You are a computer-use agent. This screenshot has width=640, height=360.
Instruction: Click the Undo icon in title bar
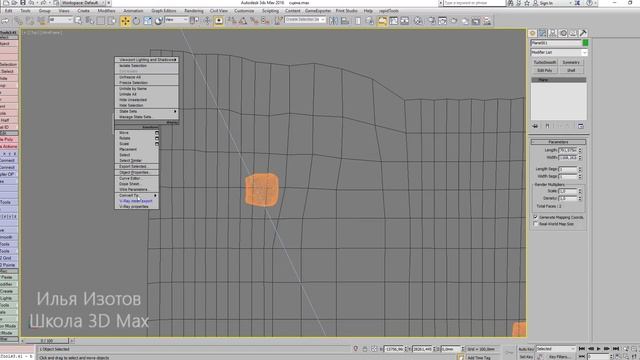click(32, 3)
